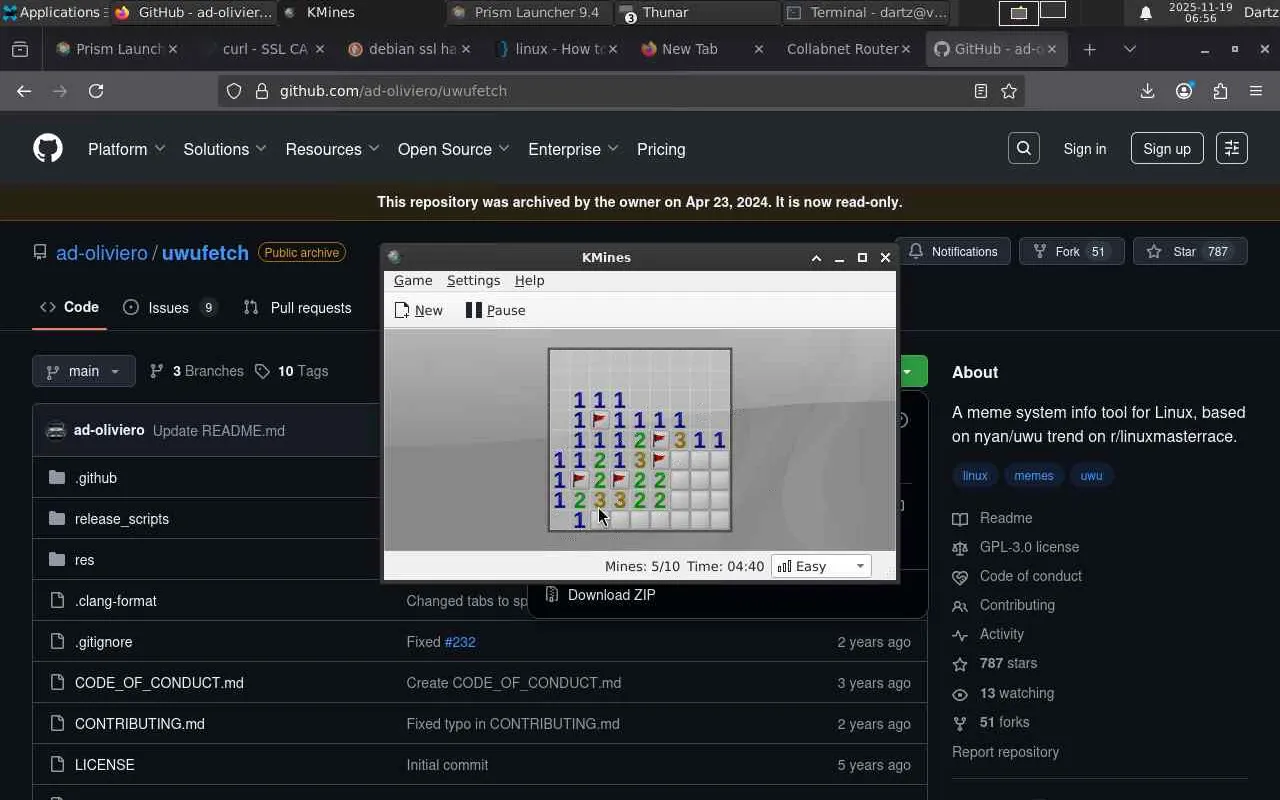Bookmark page with star icon in address bar
Image resolution: width=1280 pixels, height=800 pixels.
pyautogui.click(x=1009, y=91)
